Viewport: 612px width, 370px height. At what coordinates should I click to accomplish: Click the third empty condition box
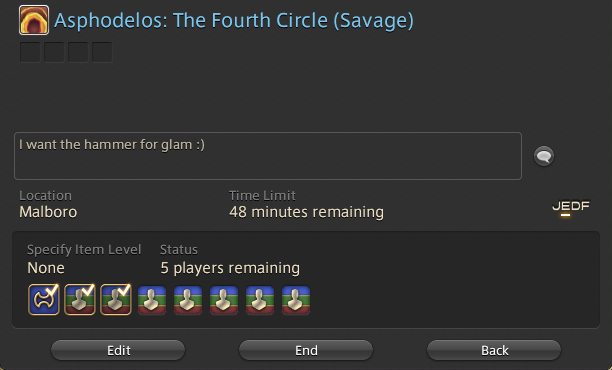78,52
